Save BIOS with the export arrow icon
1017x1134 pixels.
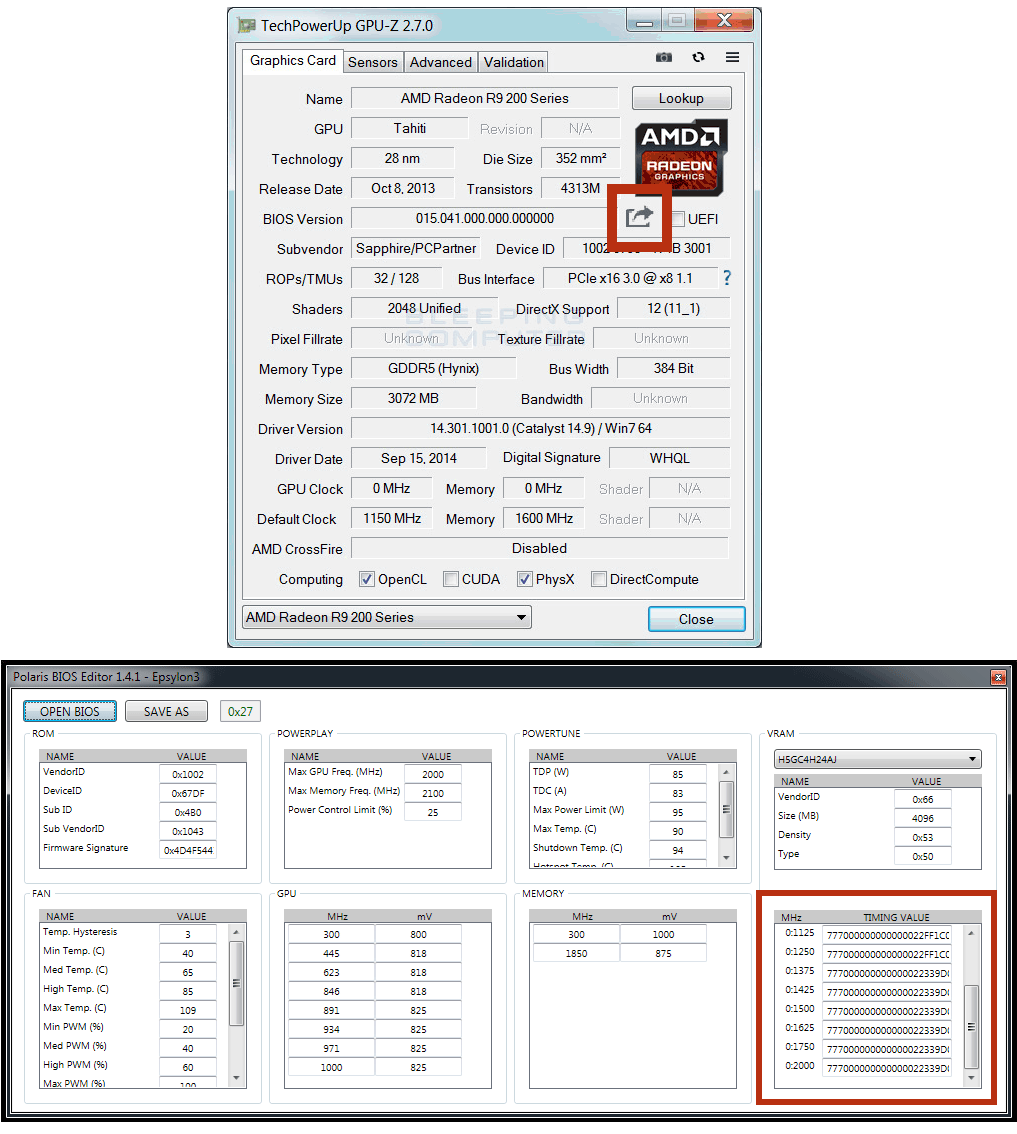639,216
